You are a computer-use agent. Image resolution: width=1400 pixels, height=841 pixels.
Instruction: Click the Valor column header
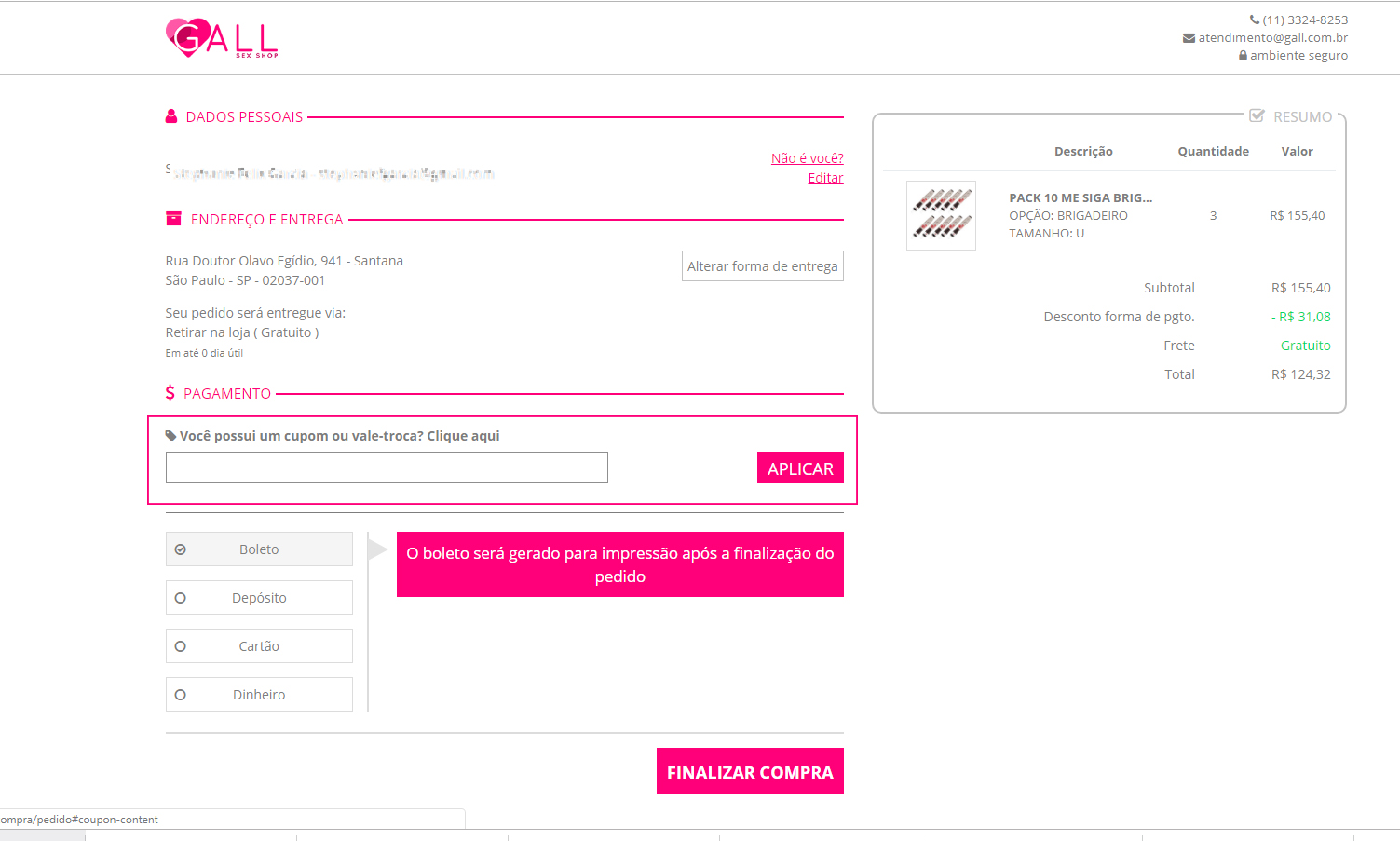pos(1297,151)
